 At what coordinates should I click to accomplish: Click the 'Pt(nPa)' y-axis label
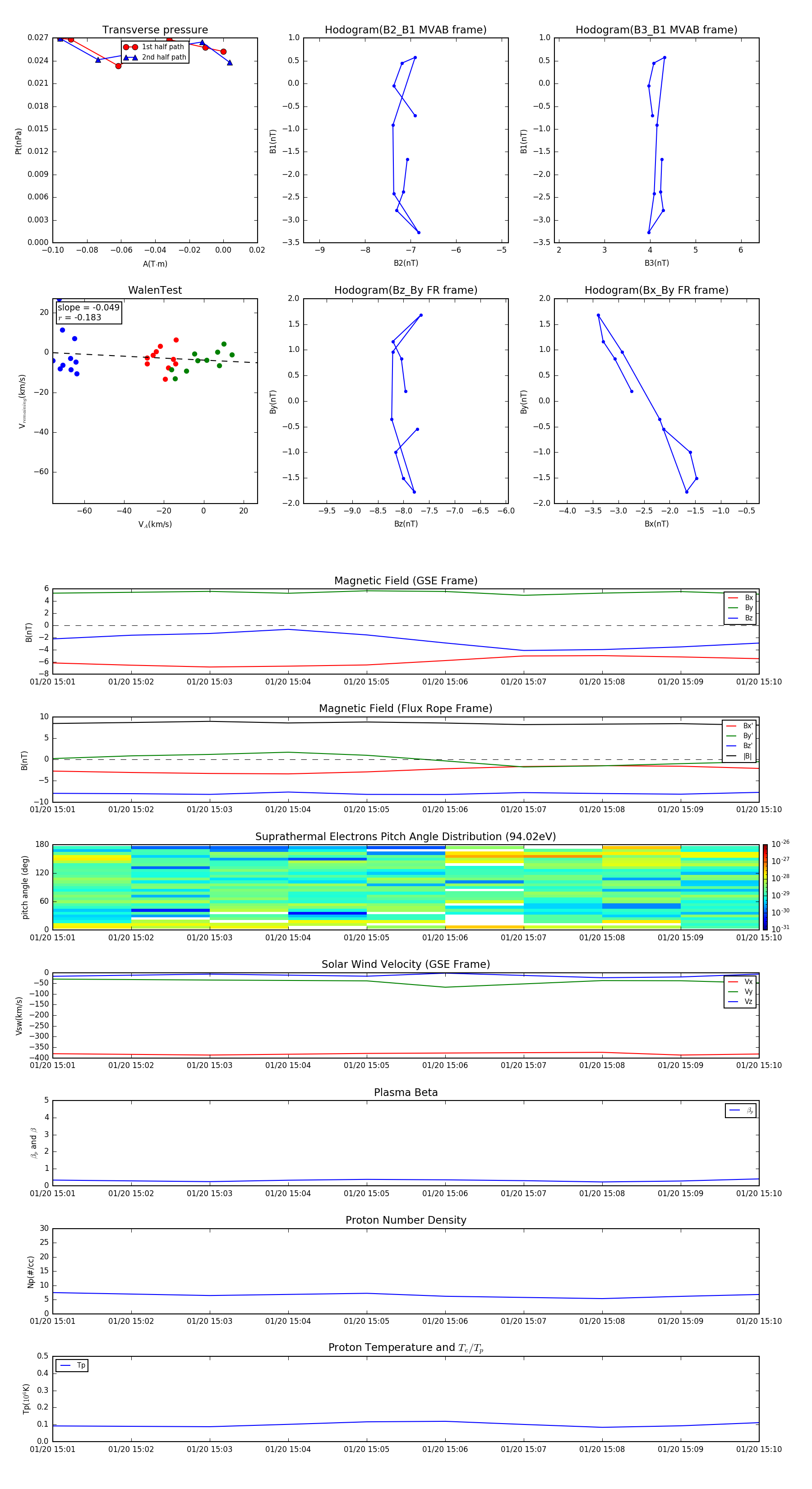[x=18, y=141]
